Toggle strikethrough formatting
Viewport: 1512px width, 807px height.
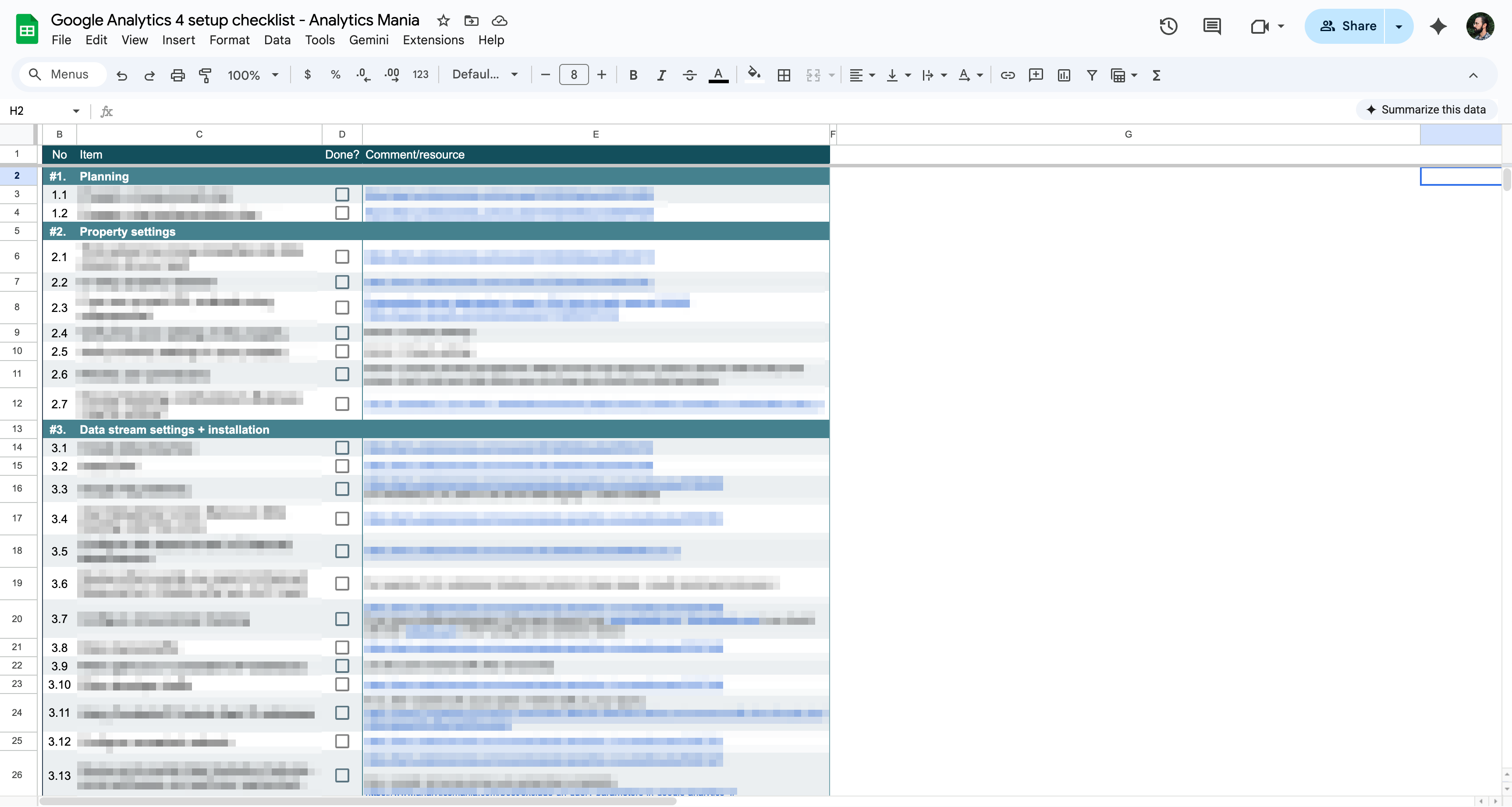(x=690, y=75)
